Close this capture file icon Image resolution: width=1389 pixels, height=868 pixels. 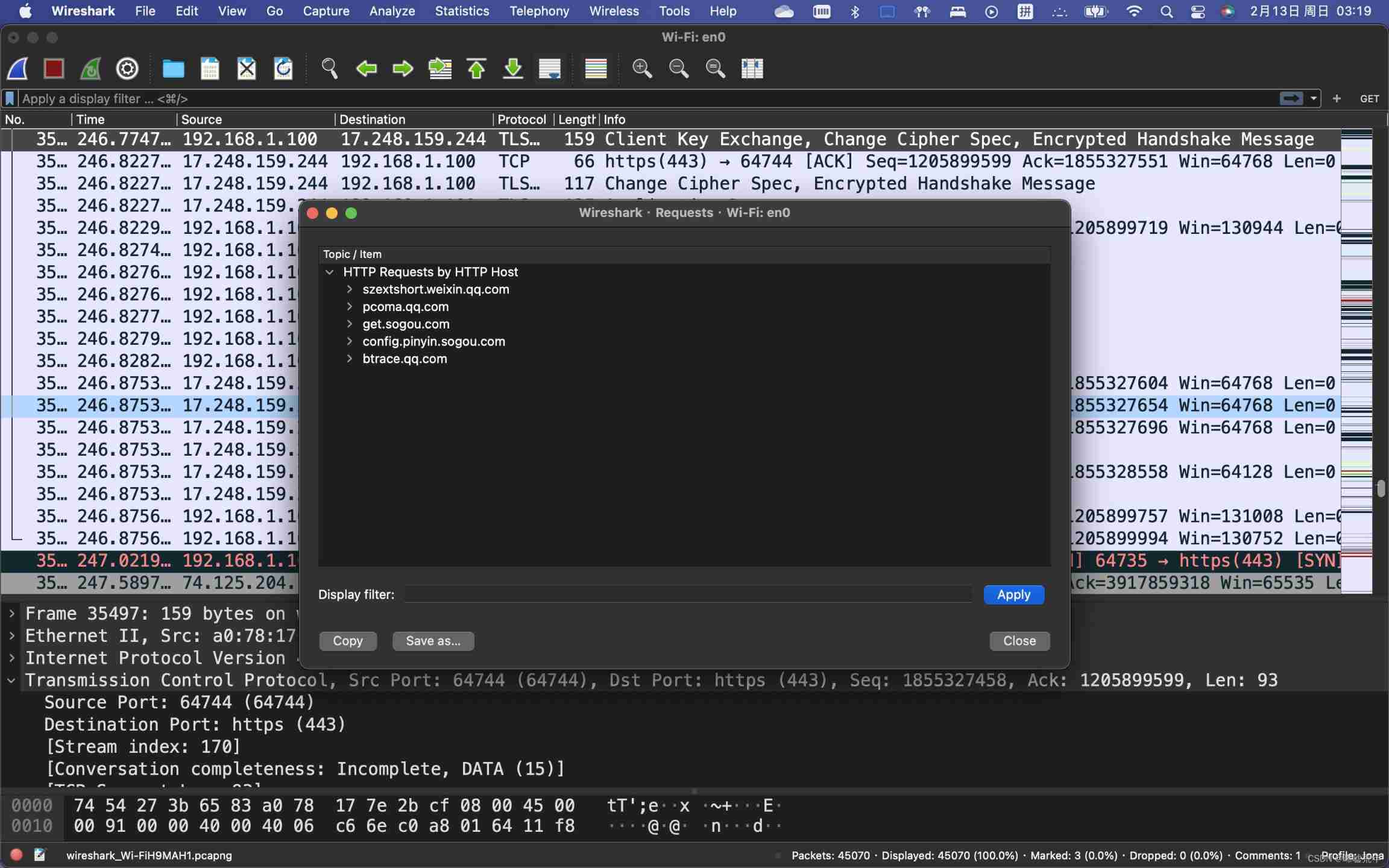coord(247,69)
